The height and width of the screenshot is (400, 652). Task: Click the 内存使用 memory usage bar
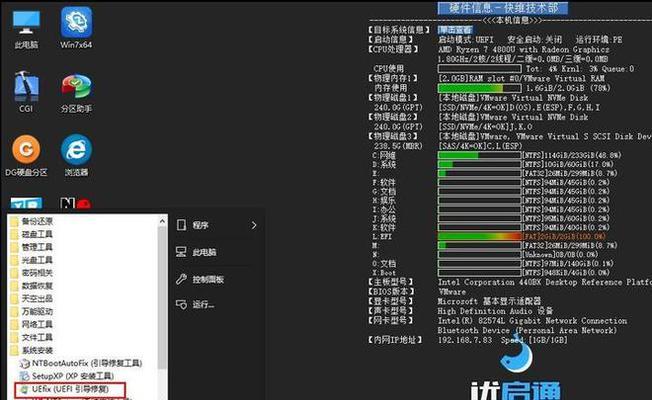tap(479, 88)
